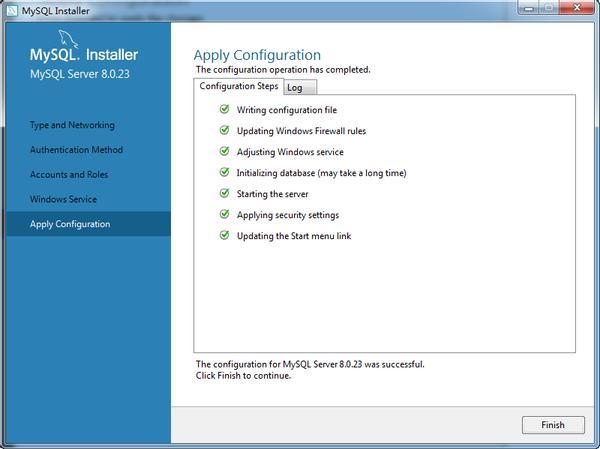600x449 pixels.
Task: Click the MySQL dolphin logo
Action: (68, 39)
